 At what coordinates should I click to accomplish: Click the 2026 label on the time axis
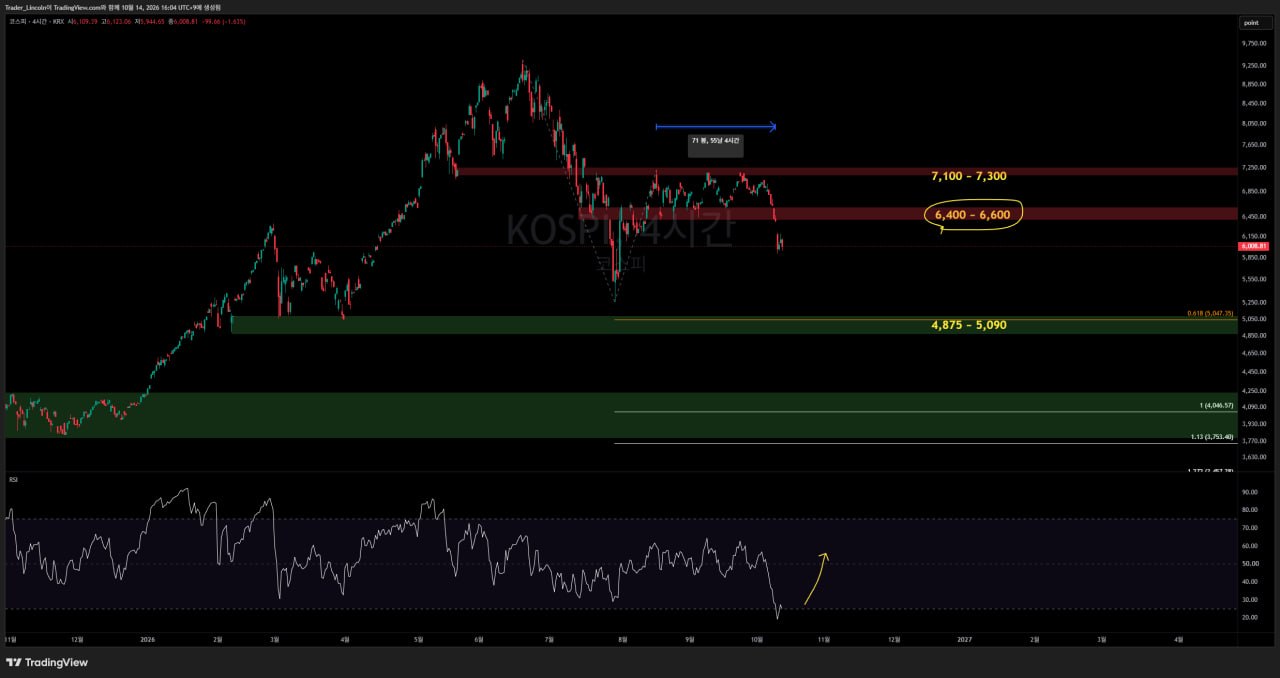tap(148, 638)
